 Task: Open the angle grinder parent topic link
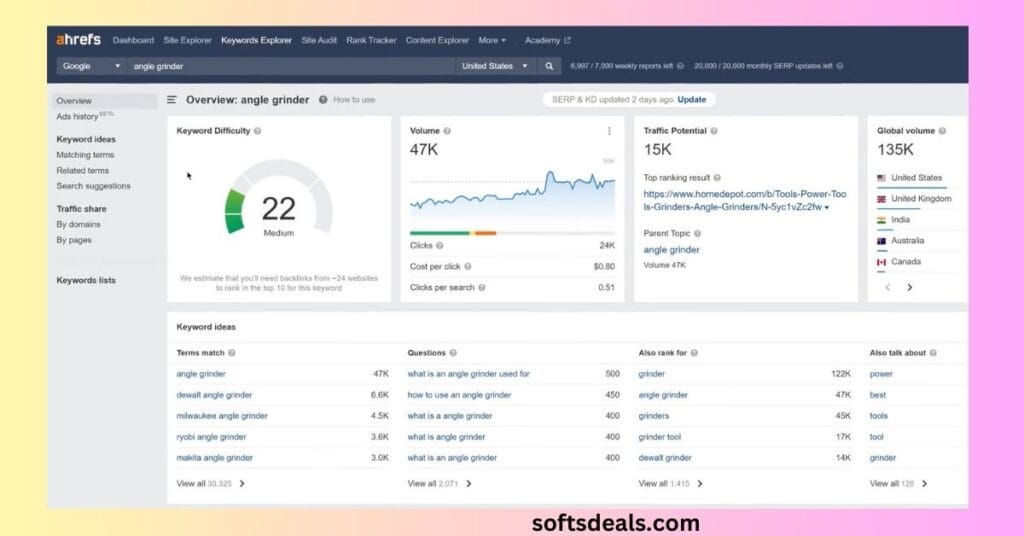point(671,249)
